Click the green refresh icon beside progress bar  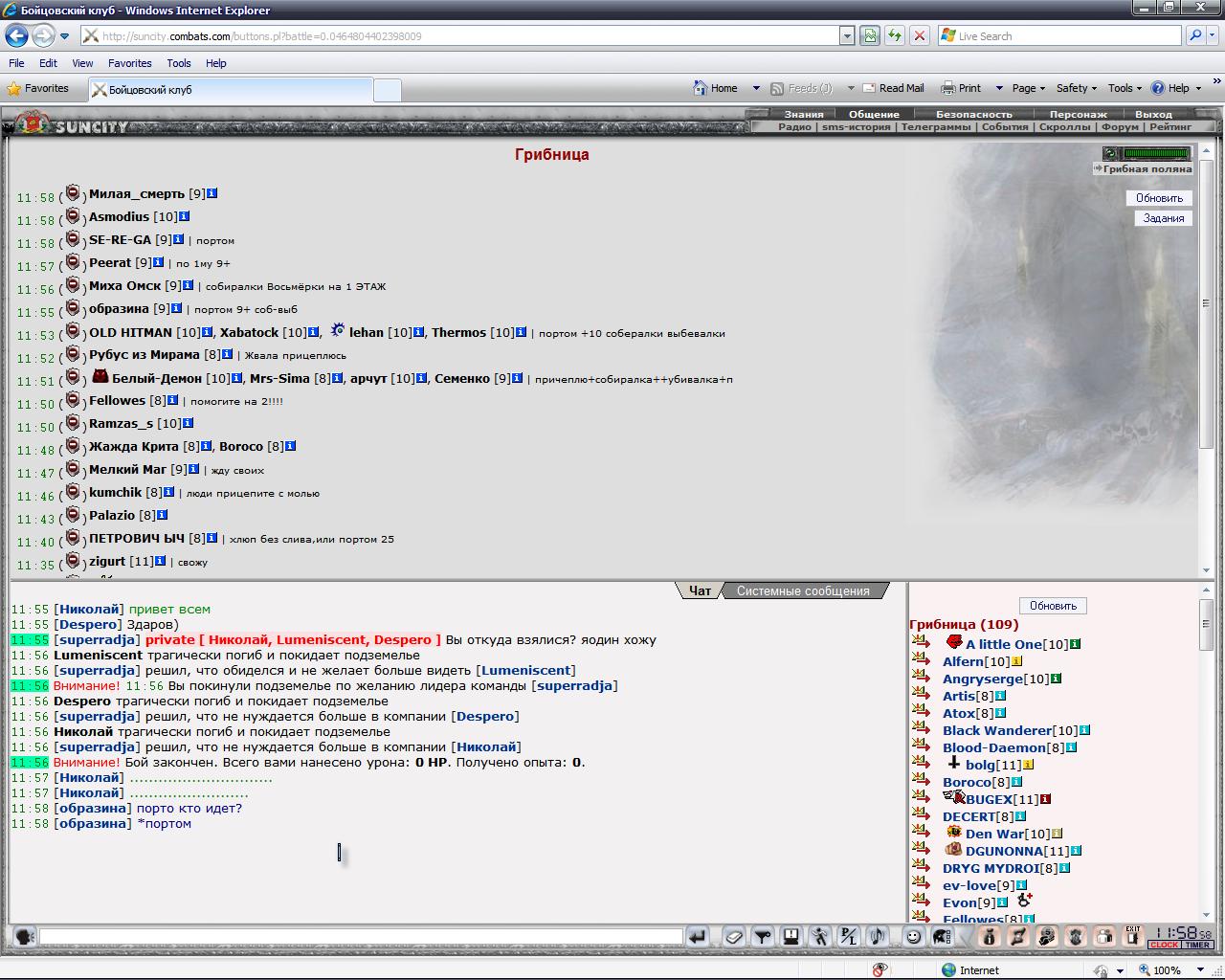pyautogui.click(x=1110, y=153)
